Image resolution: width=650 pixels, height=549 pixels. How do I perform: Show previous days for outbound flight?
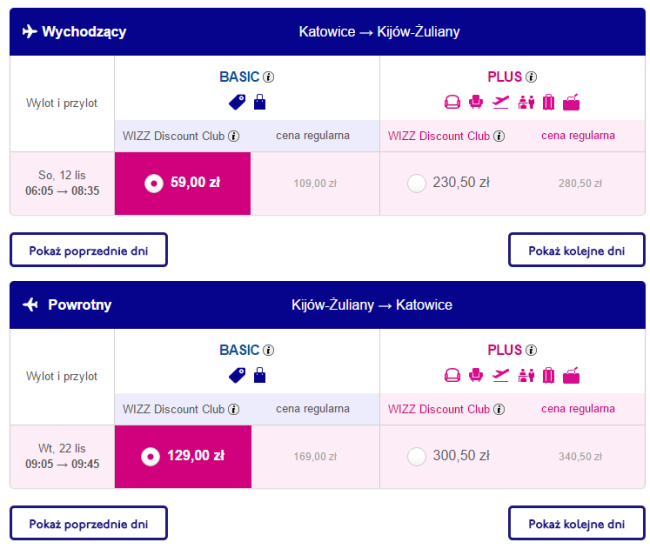89,250
